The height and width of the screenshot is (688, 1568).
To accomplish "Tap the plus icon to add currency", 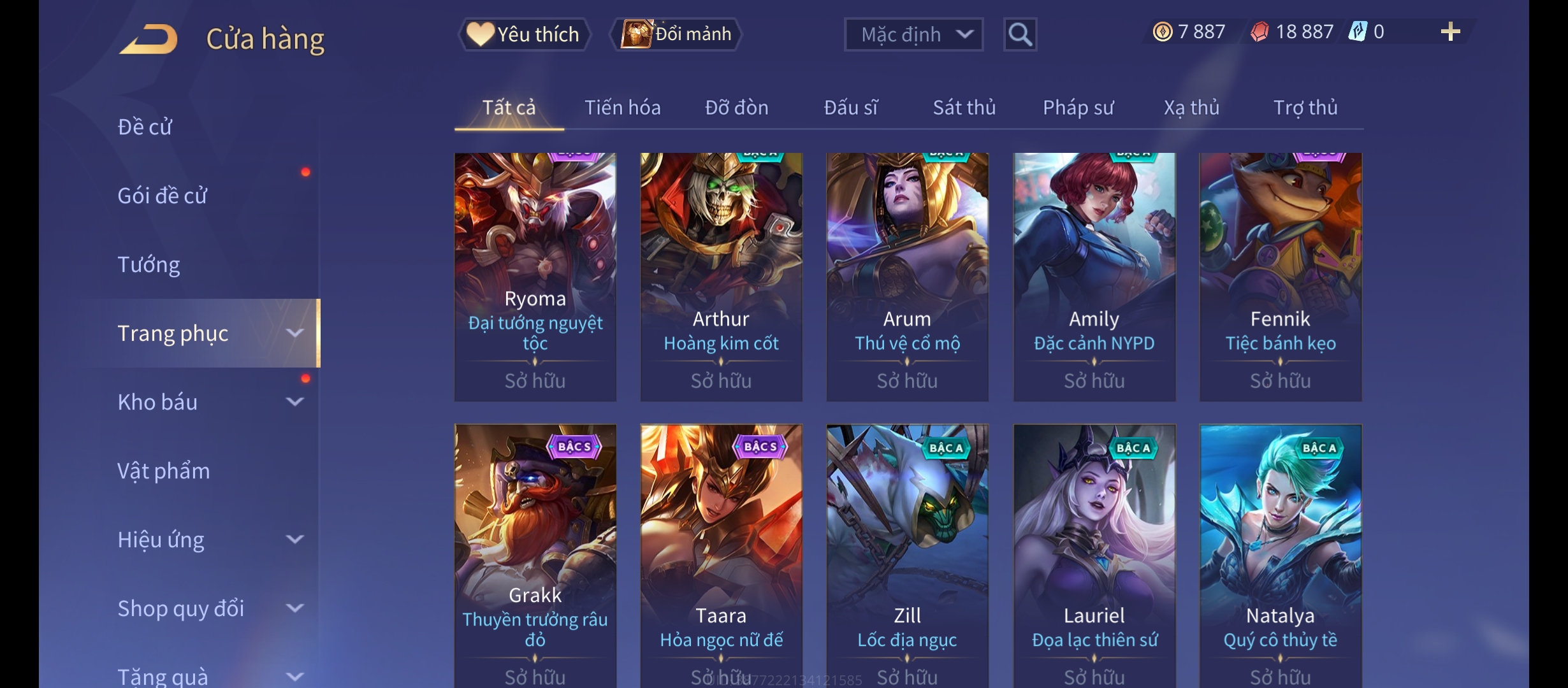I will pos(1450,32).
